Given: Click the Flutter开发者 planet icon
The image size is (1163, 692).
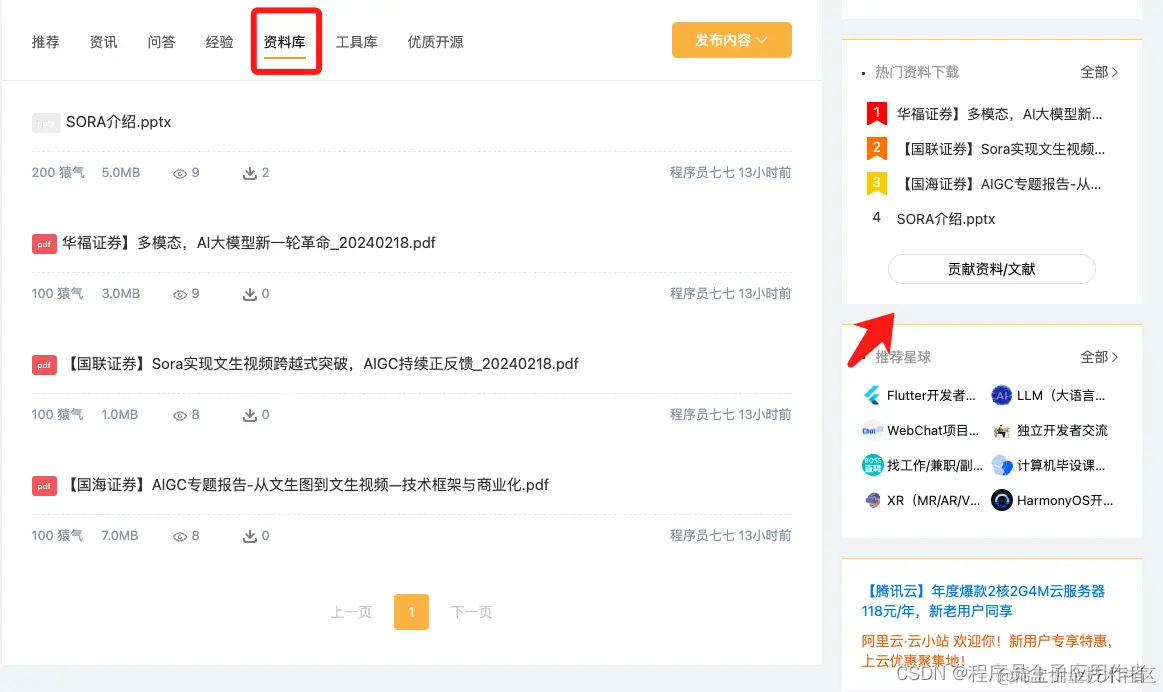Looking at the screenshot, I should pyautogui.click(x=872, y=395).
